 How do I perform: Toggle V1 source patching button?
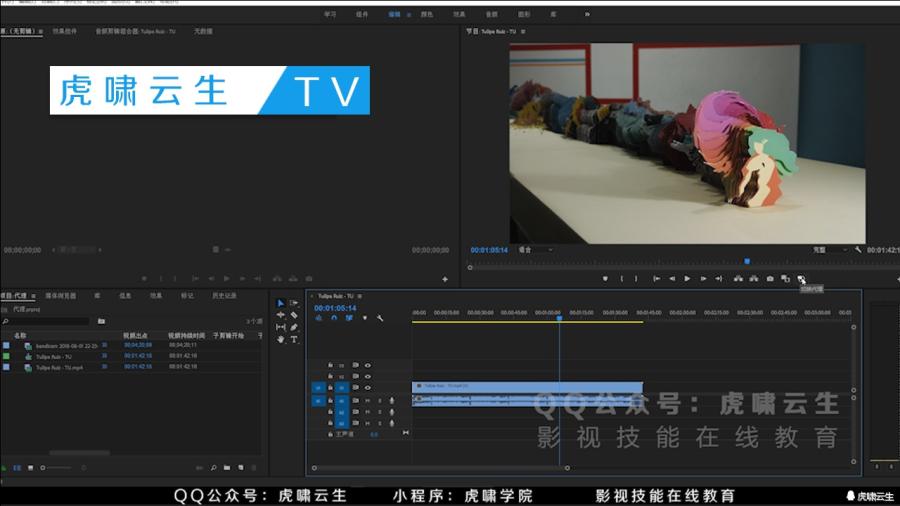(318, 388)
